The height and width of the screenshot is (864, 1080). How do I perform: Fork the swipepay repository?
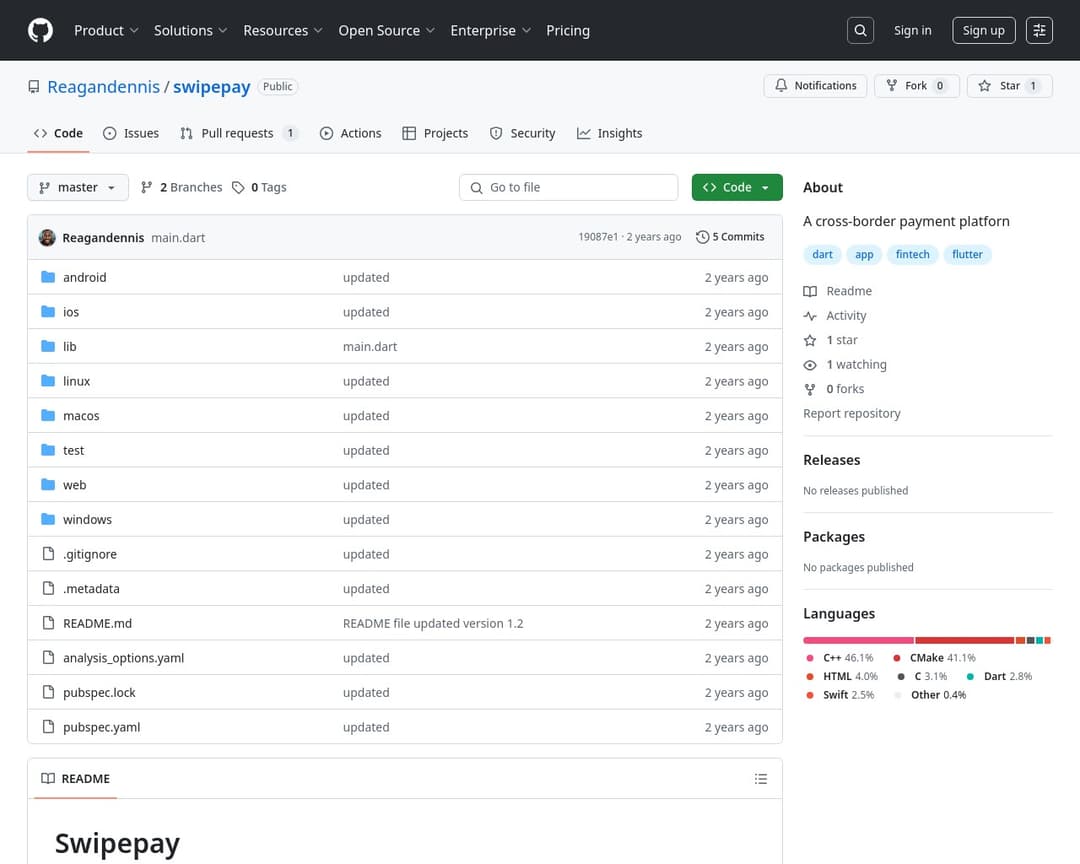(x=917, y=85)
